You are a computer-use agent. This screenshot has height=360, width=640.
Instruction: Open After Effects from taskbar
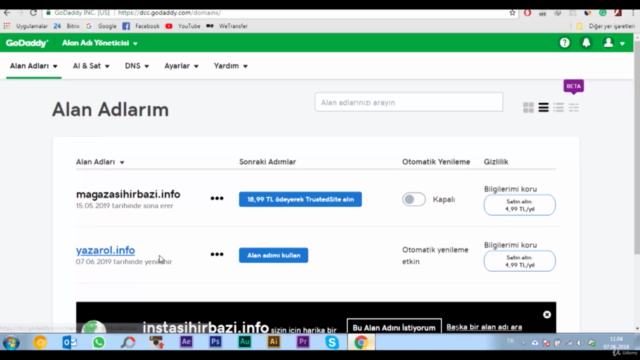186,342
